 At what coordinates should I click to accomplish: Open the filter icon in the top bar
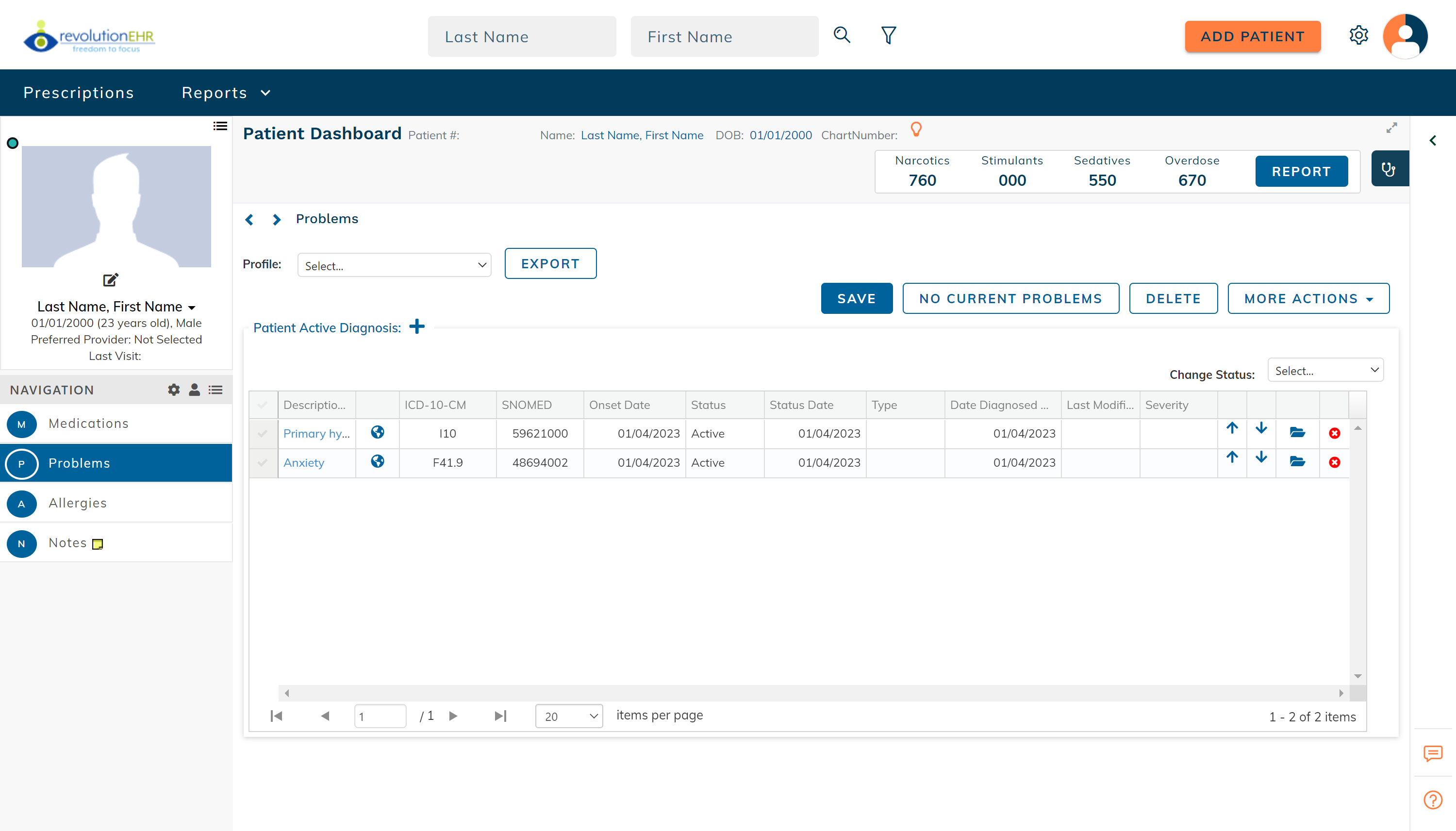(x=888, y=35)
